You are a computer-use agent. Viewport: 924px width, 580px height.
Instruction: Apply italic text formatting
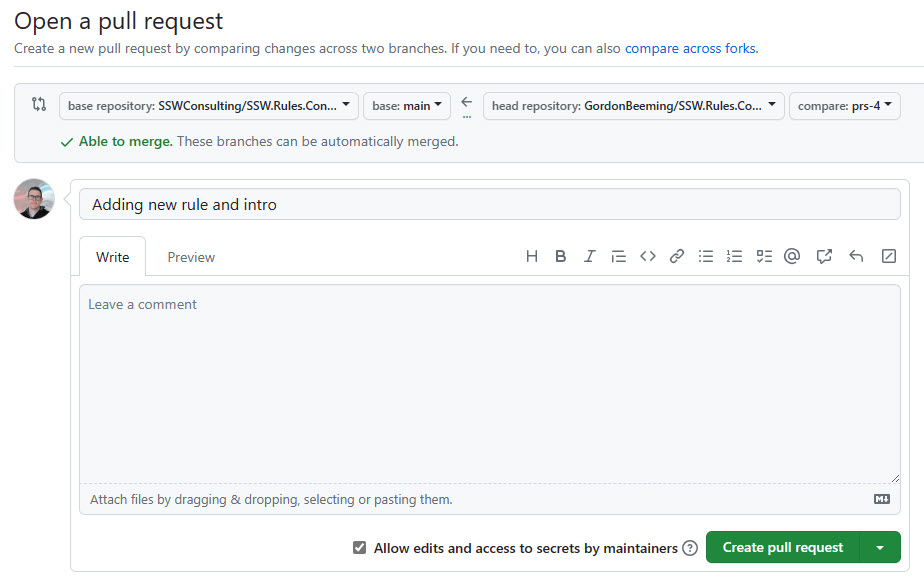click(x=590, y=257)
